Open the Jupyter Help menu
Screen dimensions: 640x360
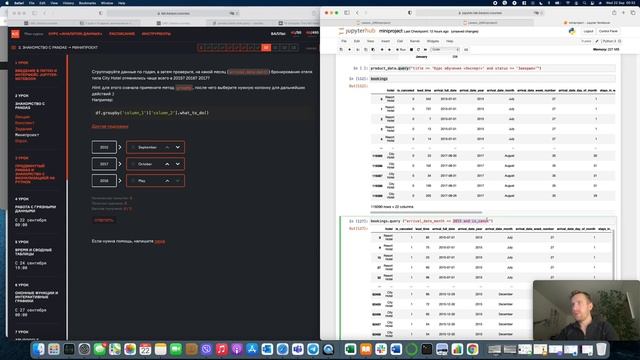(449, 41)
